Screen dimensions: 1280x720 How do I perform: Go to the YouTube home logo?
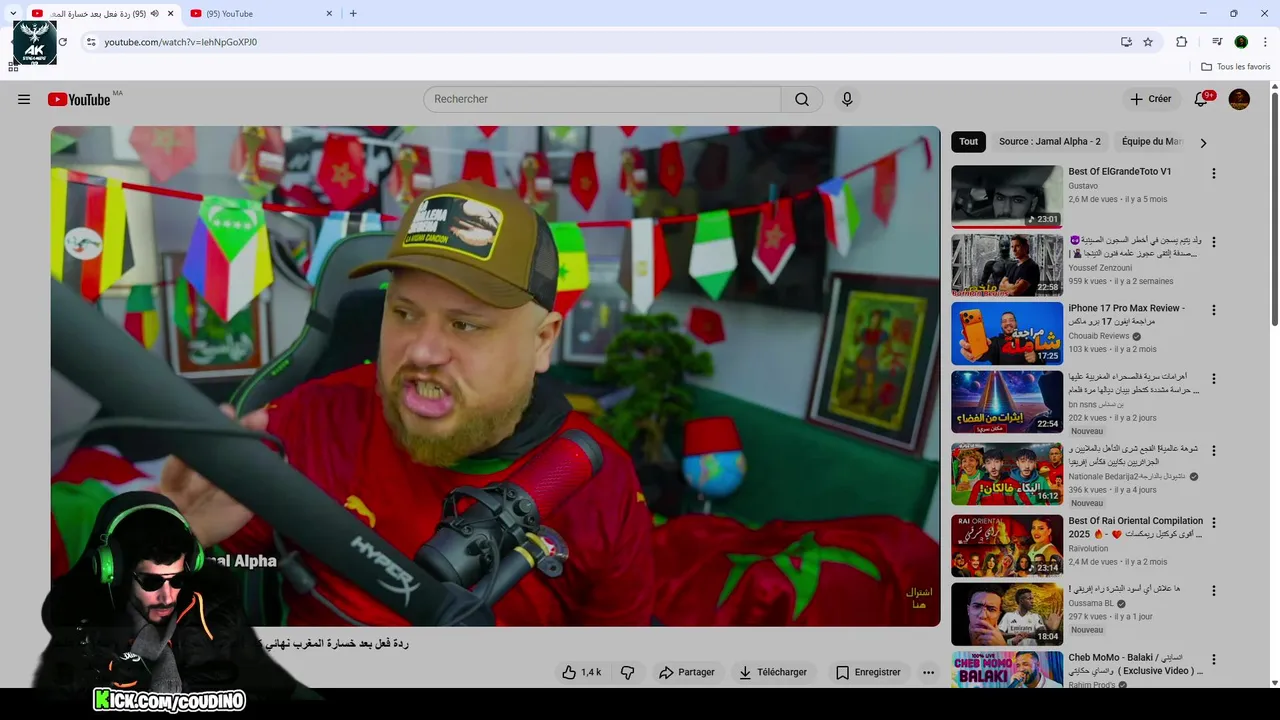tap(79, 99)
